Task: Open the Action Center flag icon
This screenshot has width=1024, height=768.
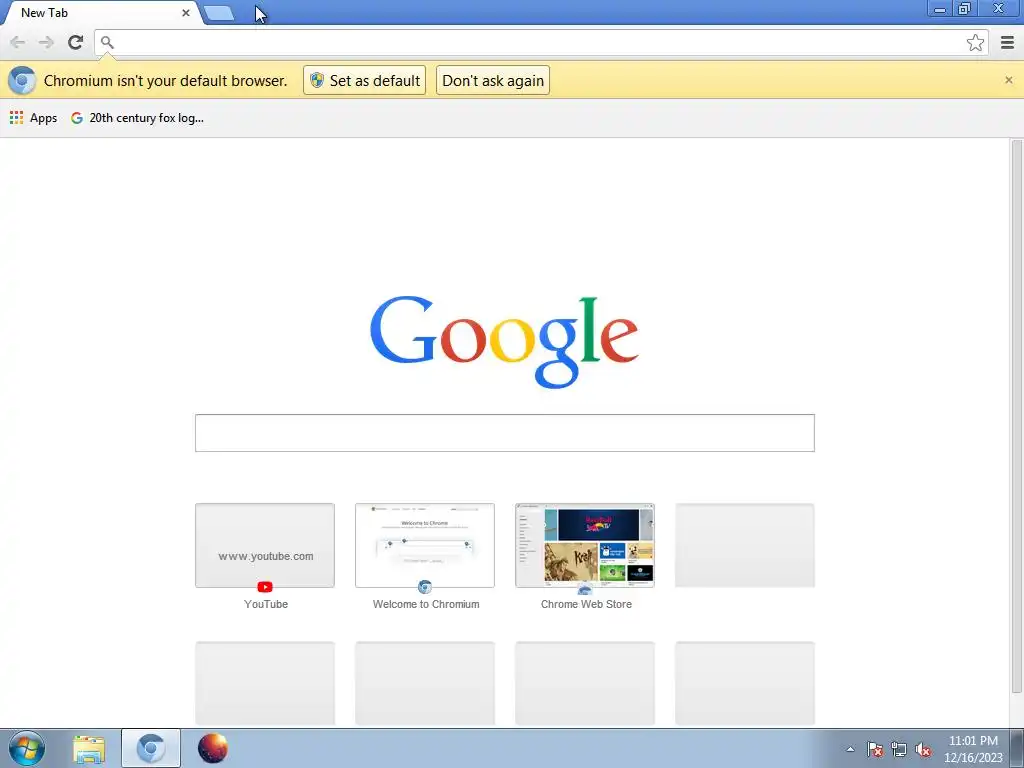Action: [875, 749]
